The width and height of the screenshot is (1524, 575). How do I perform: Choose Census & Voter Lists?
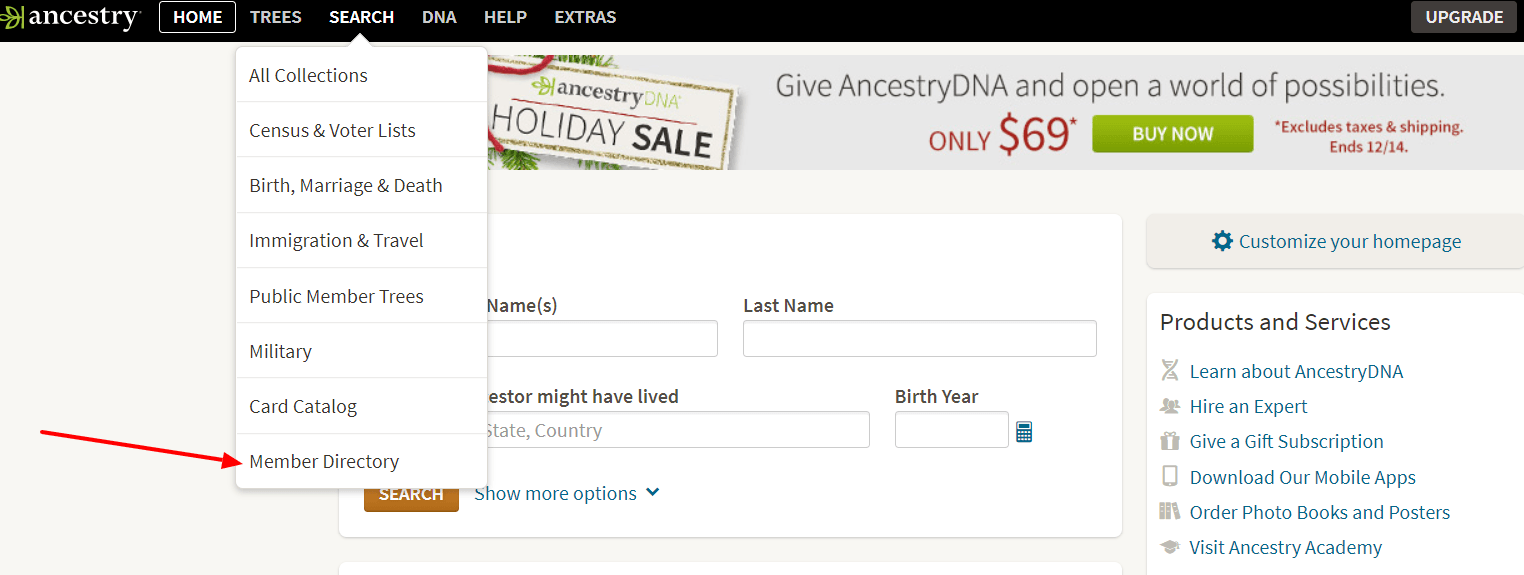(x=332, y=130)
